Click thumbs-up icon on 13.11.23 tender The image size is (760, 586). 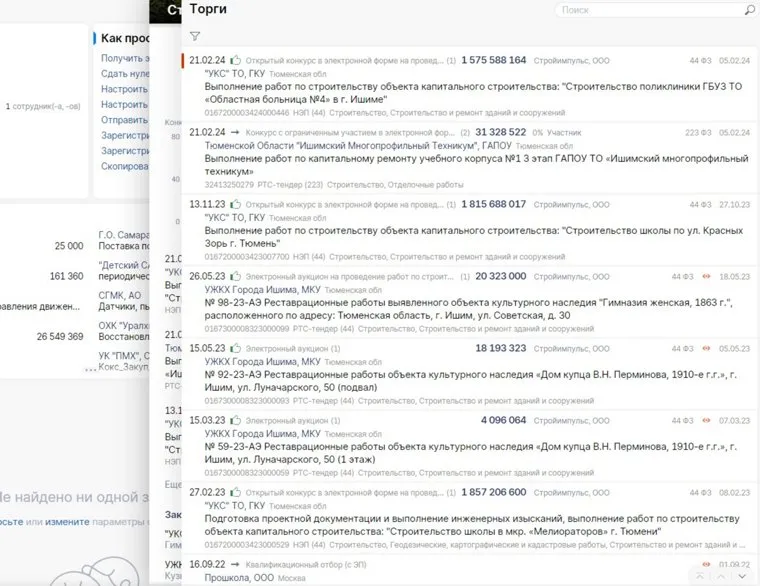pos(236,204)
